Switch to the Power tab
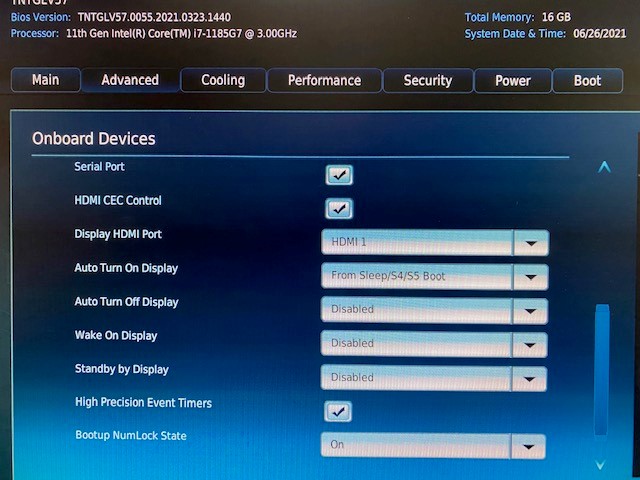This screenshot has height=480, width=640. pos(512,80)
